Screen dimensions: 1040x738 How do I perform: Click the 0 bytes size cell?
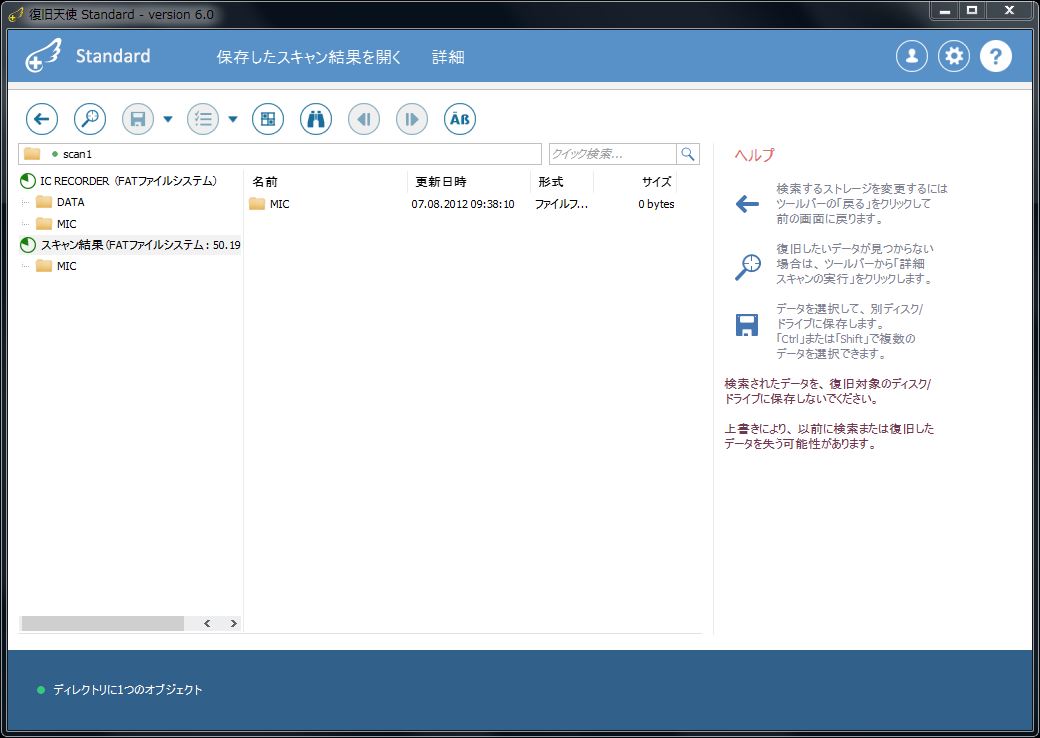tap(656, 204)
